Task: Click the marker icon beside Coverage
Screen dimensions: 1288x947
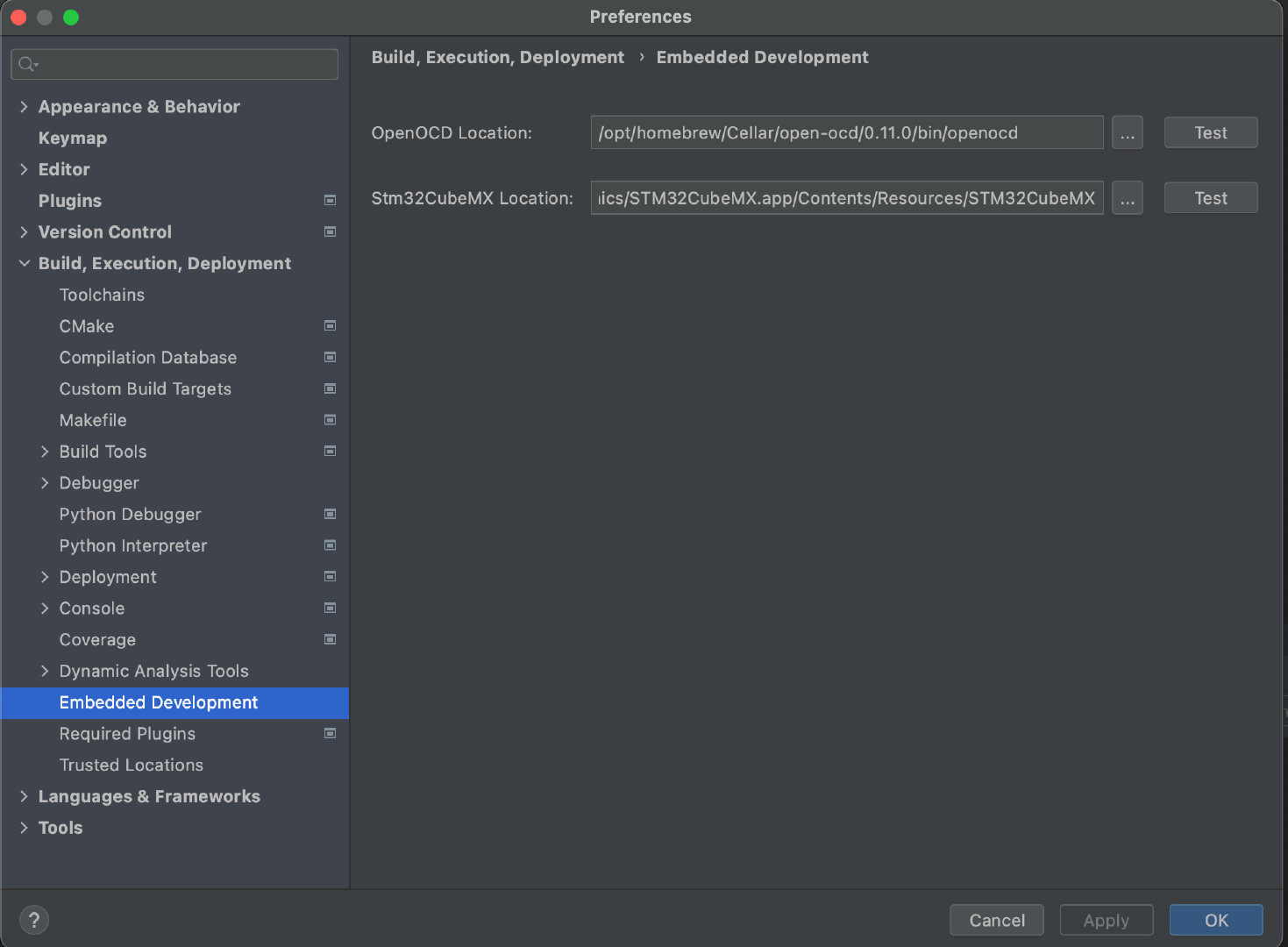Action: pos(330,639)
